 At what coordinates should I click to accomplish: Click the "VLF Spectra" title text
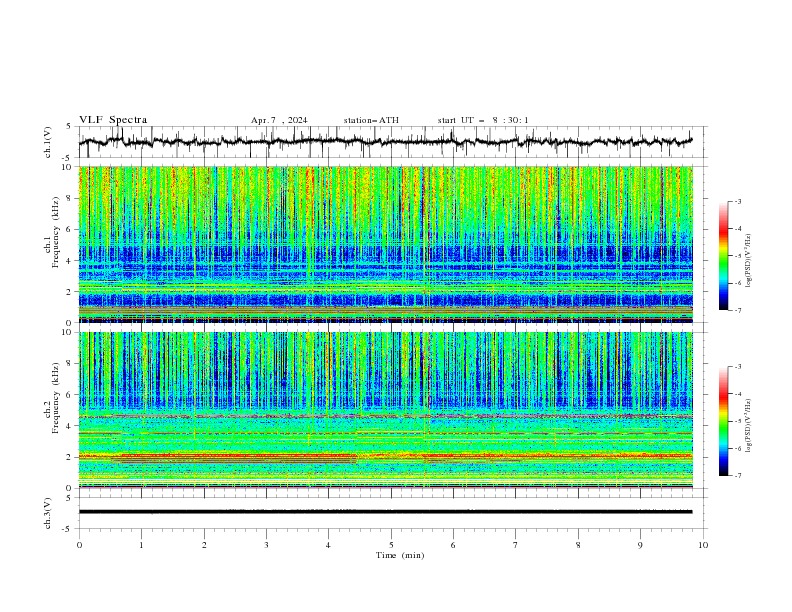[x=113, y=120]
